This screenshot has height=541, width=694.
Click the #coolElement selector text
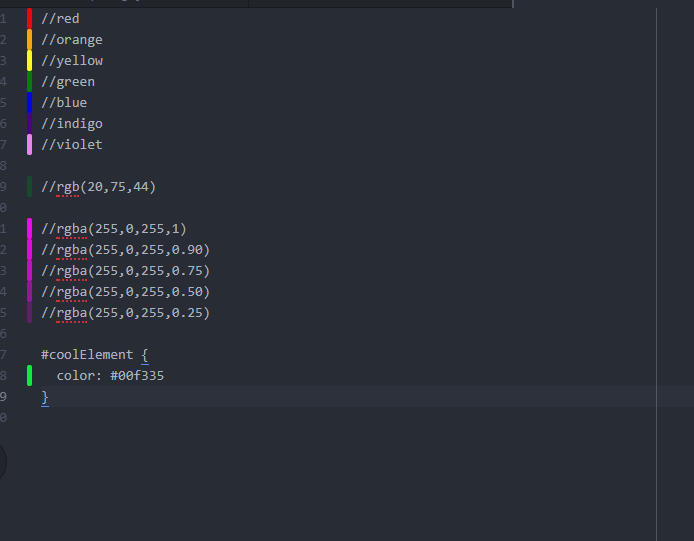(x=87, y=355)
